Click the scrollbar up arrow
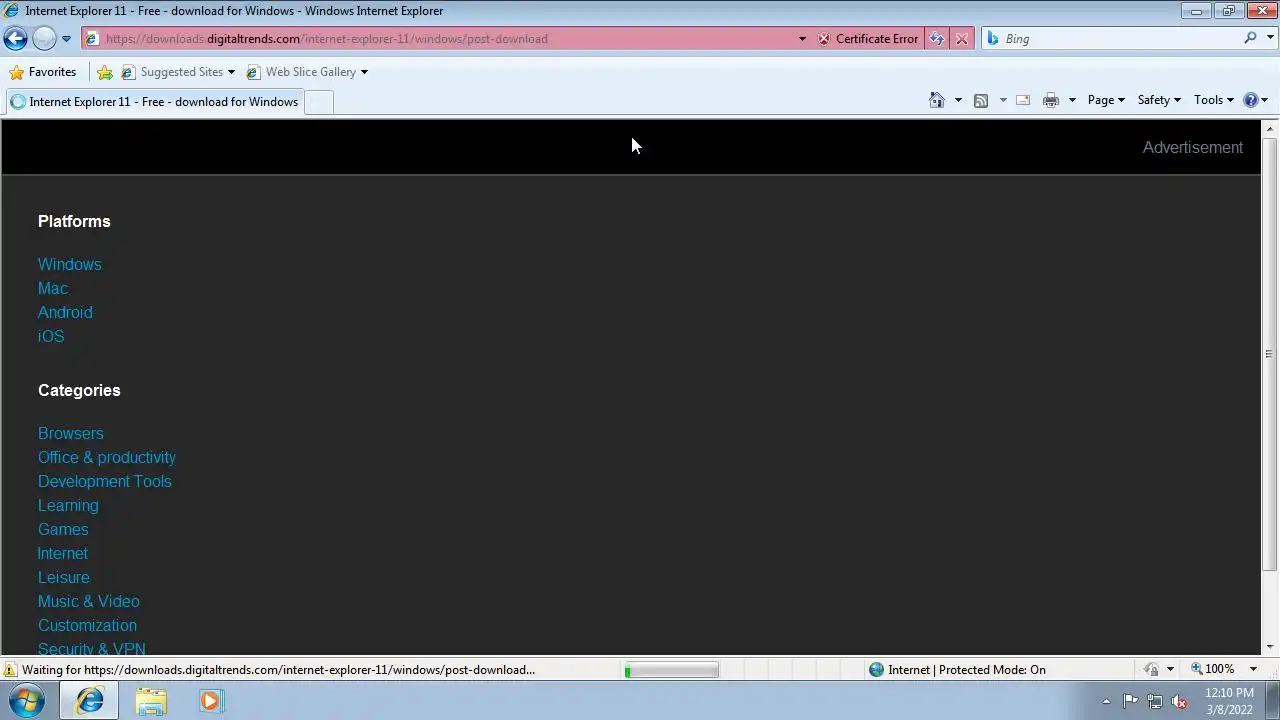The height and width of the screenshot is (720, 1280). pyautogui.click(x=1270, y=128)
